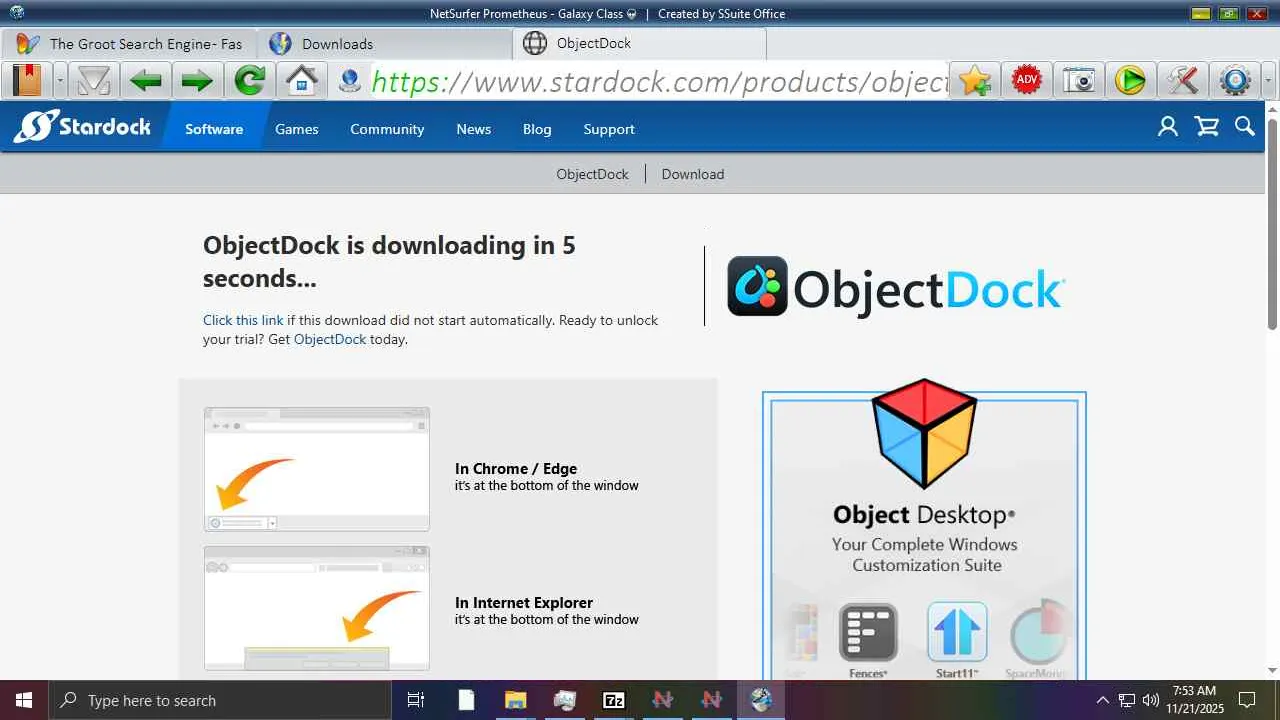Go back with the green left arrow
The height and width of the screenshot is (720, 1280).
(x=146, y=79)
